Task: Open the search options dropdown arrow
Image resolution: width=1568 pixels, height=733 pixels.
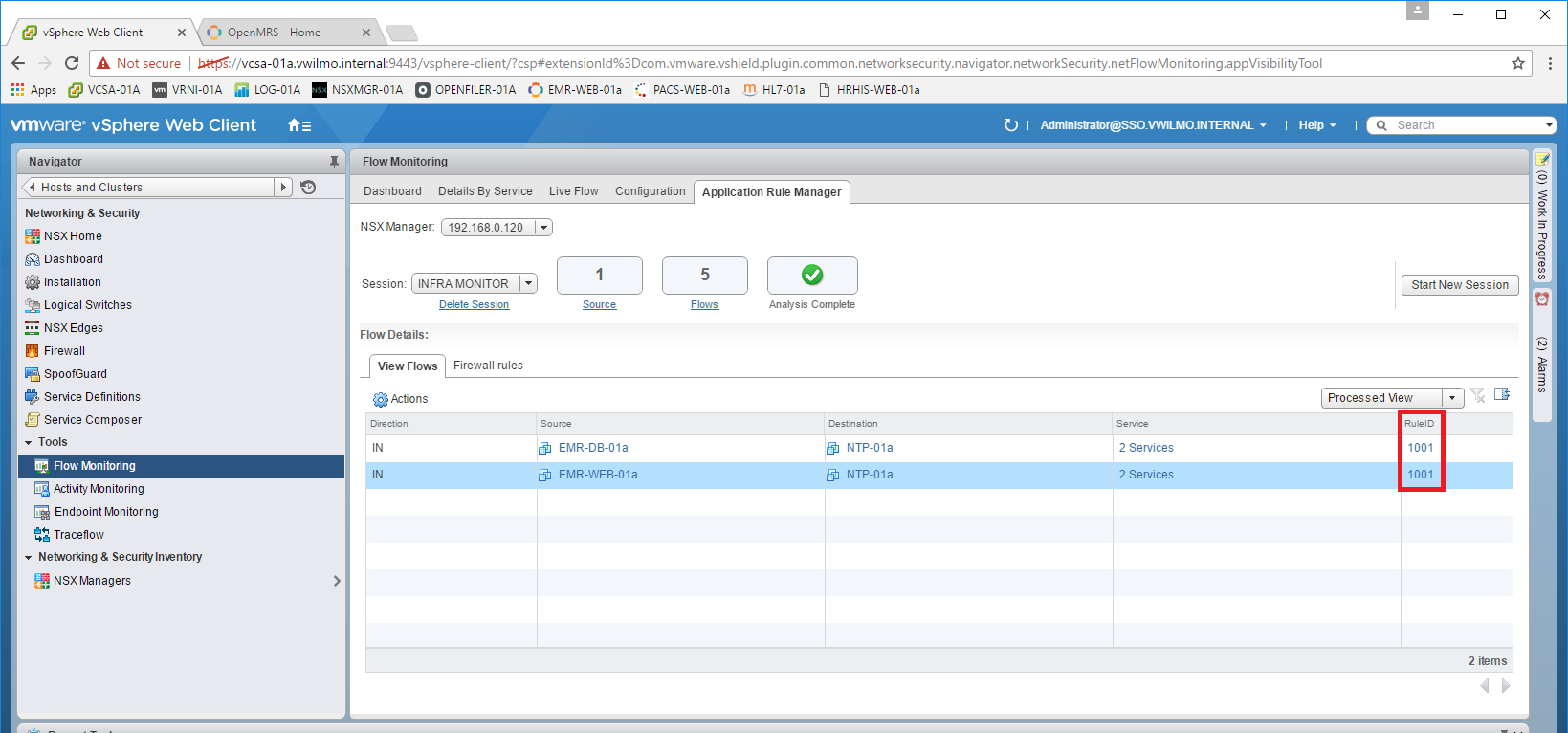Action: click(1549, 125)
